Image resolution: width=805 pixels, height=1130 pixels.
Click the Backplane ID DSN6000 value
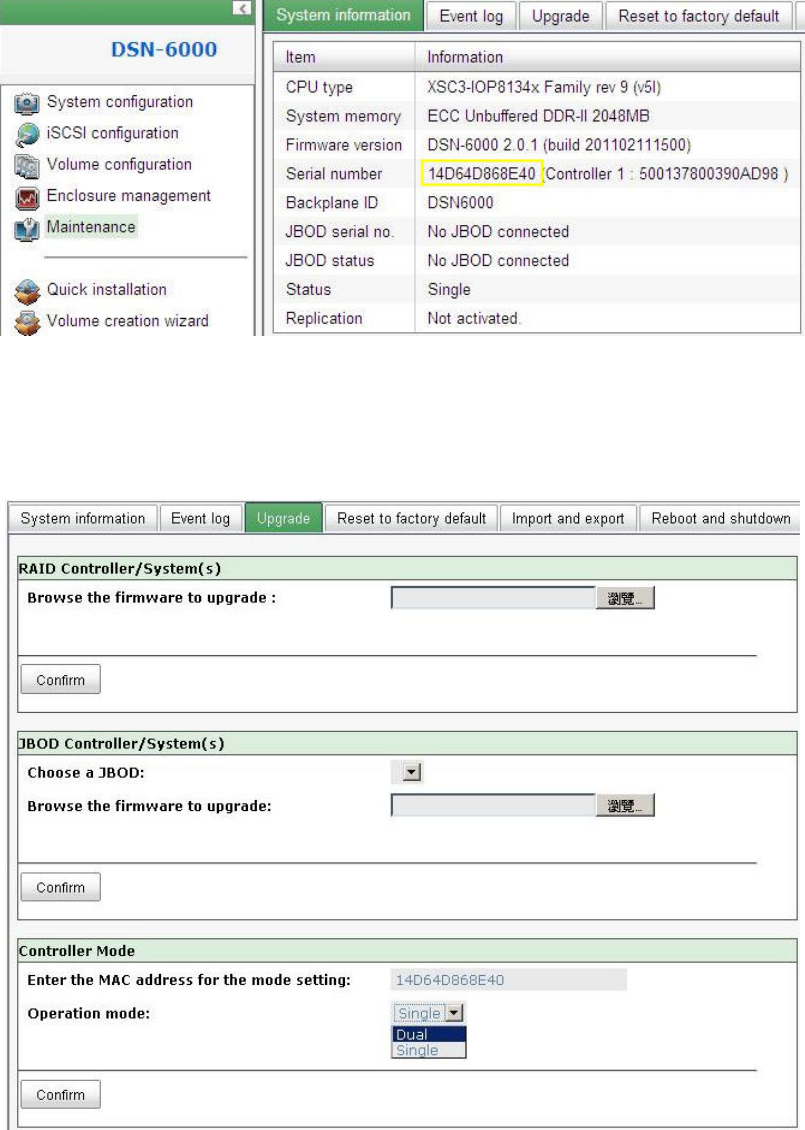pos(461,203)
